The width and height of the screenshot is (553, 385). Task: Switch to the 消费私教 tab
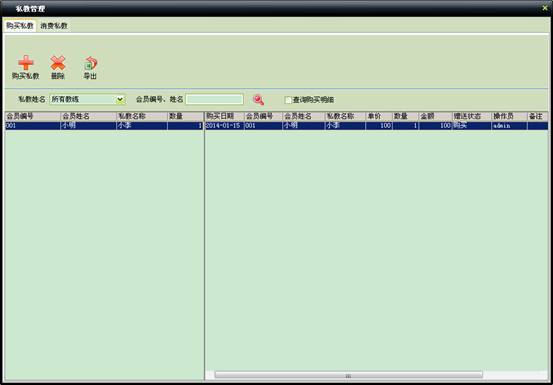[54, 26]
